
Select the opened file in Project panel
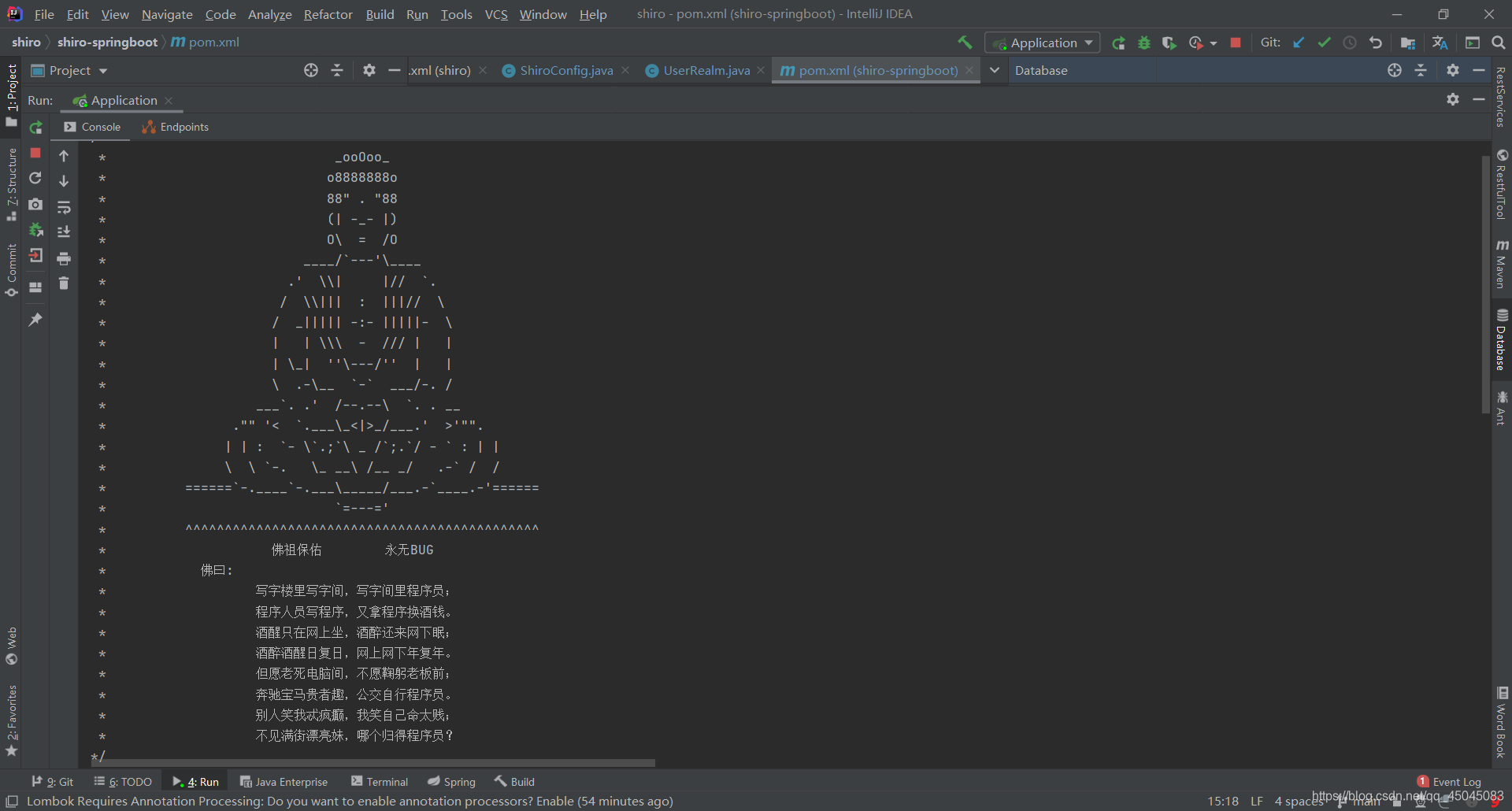tap(311, 70)
